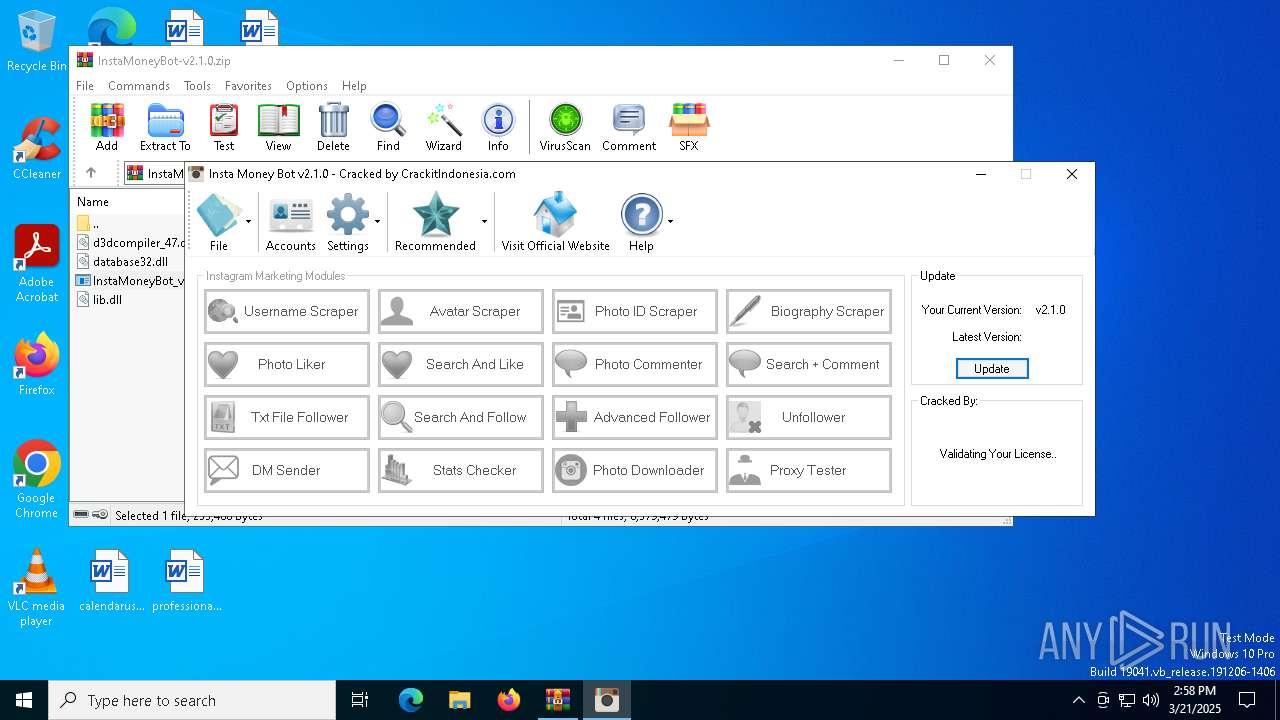This screenshot has width=1280, height=720.
Task: Click WinRAR View icon
Action: pos(278,127)
